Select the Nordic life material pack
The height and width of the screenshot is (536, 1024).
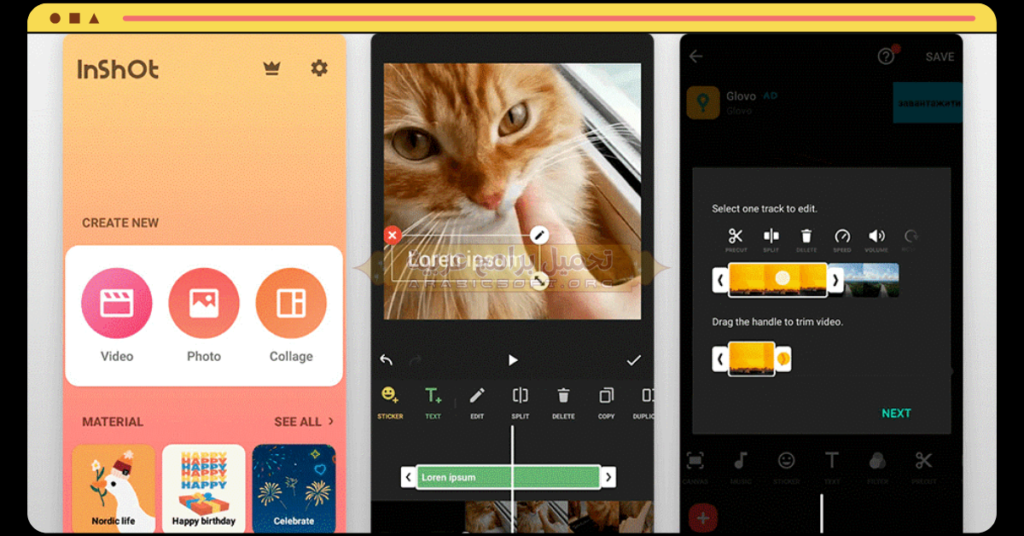(x=114, y=488)
